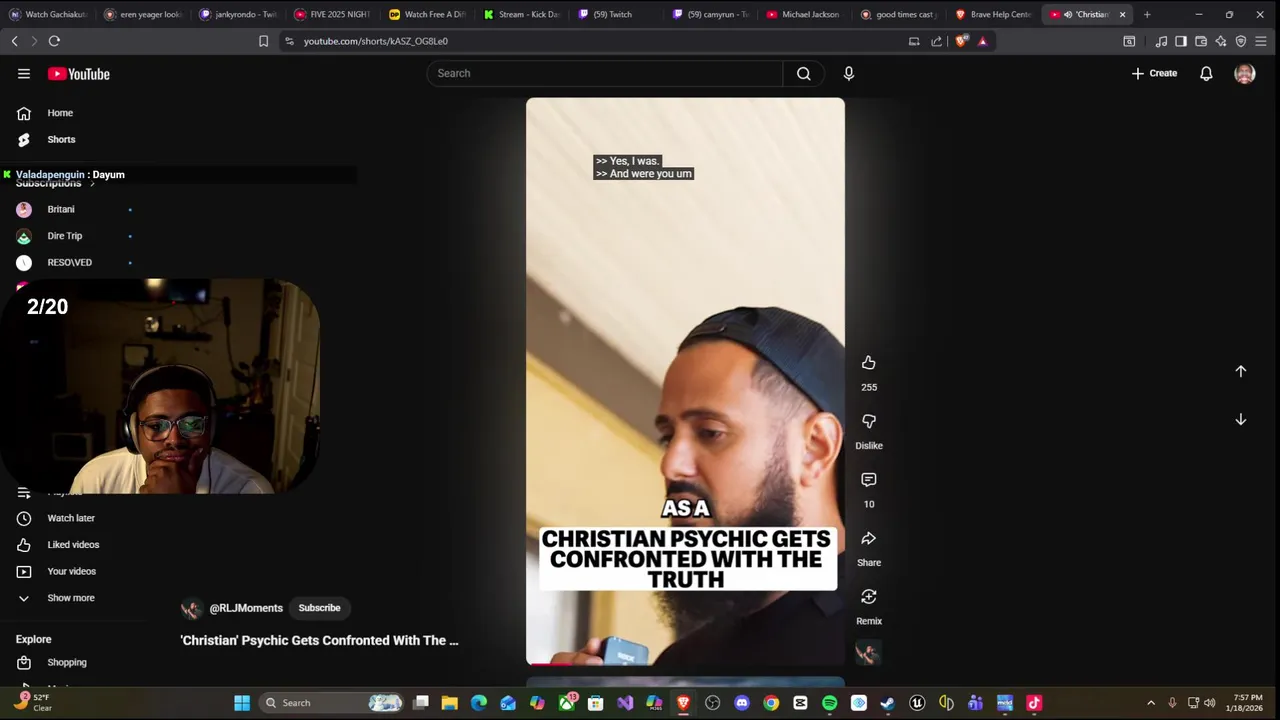Dislike the Shorts video

[868, 422]
